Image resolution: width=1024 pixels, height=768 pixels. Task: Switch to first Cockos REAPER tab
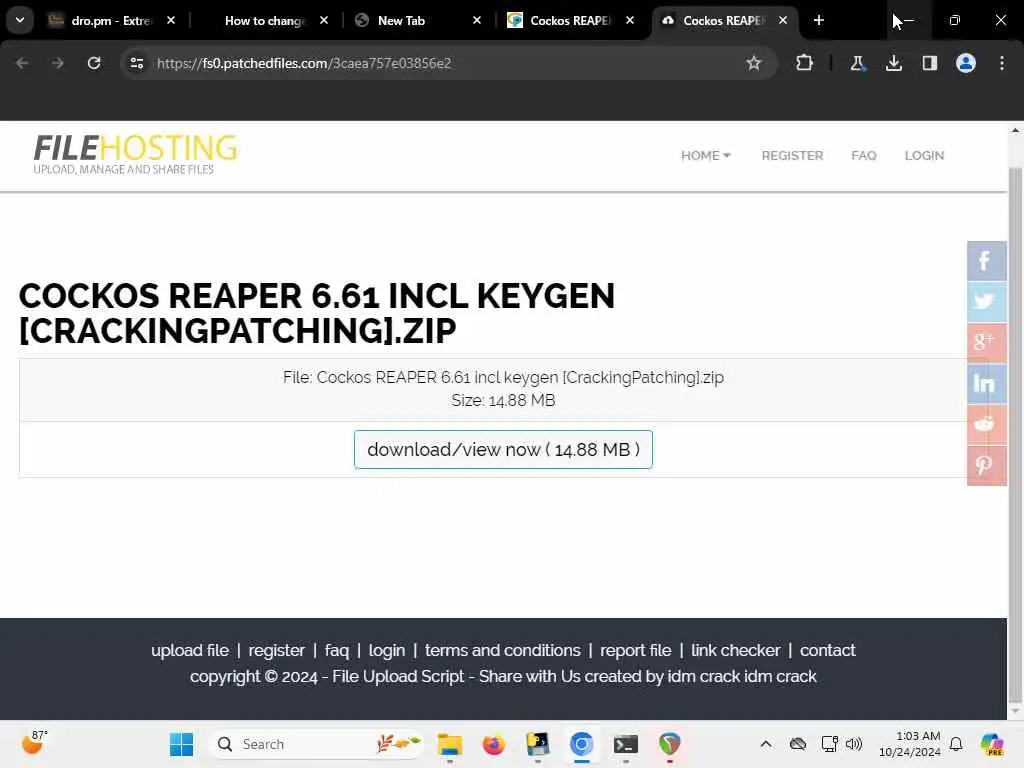coord(569,20)
